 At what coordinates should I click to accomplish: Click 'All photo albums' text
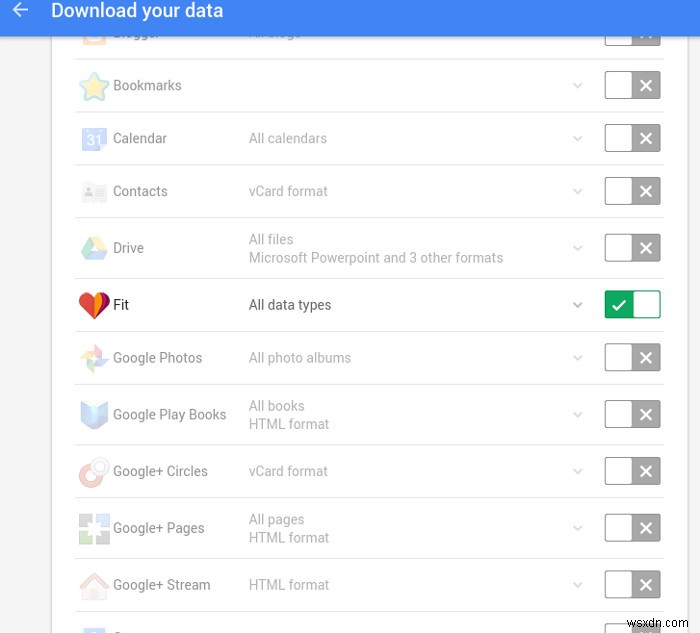[300, 358]
